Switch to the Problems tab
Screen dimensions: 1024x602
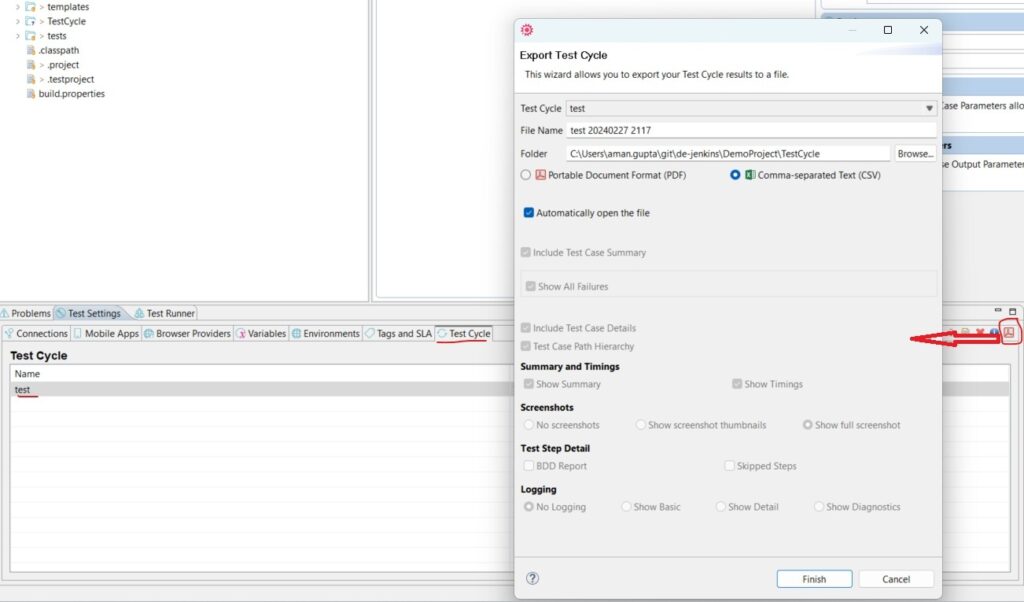pyautogui.click(x=25, y=313)
